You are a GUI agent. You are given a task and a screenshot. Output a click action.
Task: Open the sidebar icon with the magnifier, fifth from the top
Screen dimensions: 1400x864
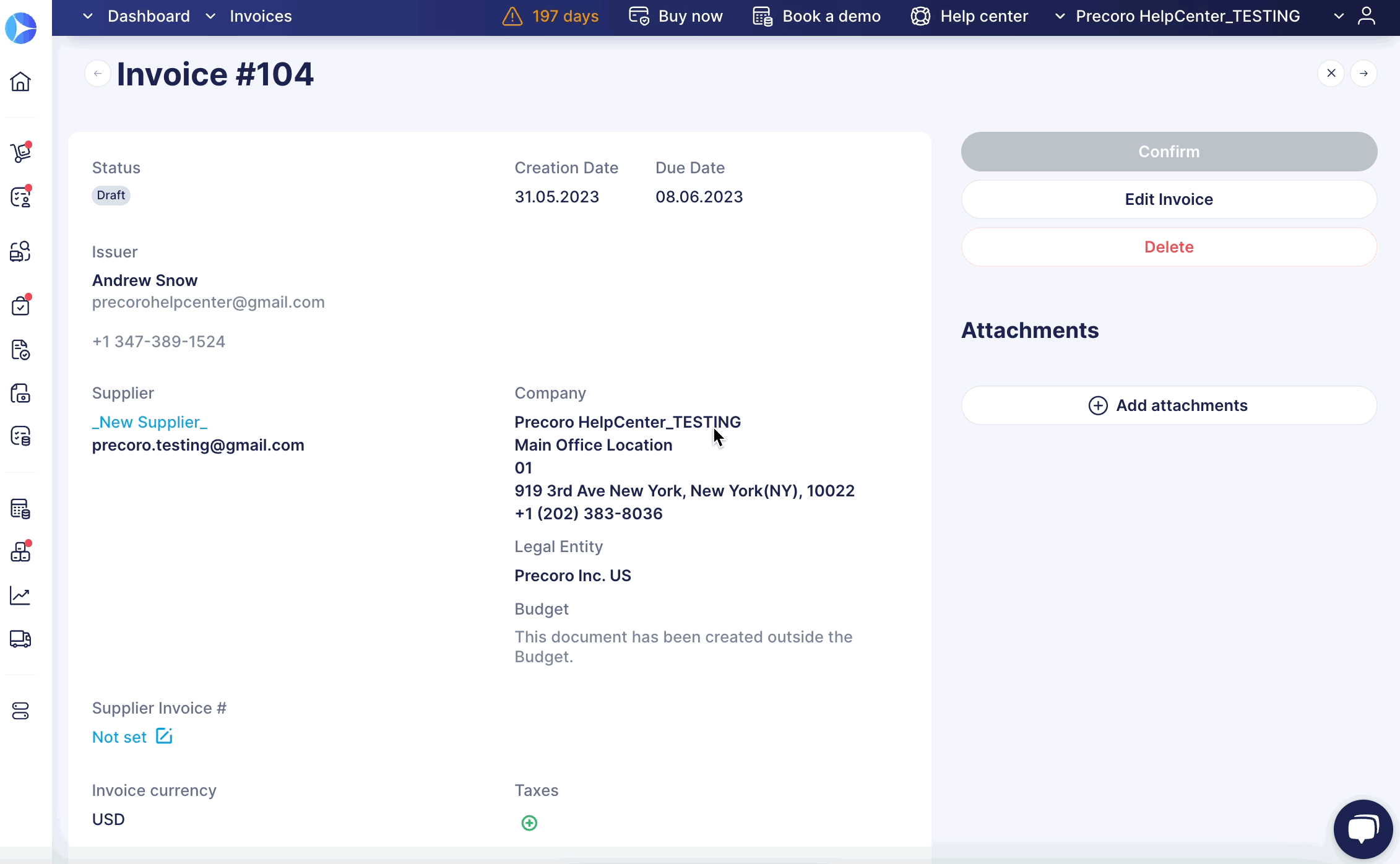pos(20,251)
